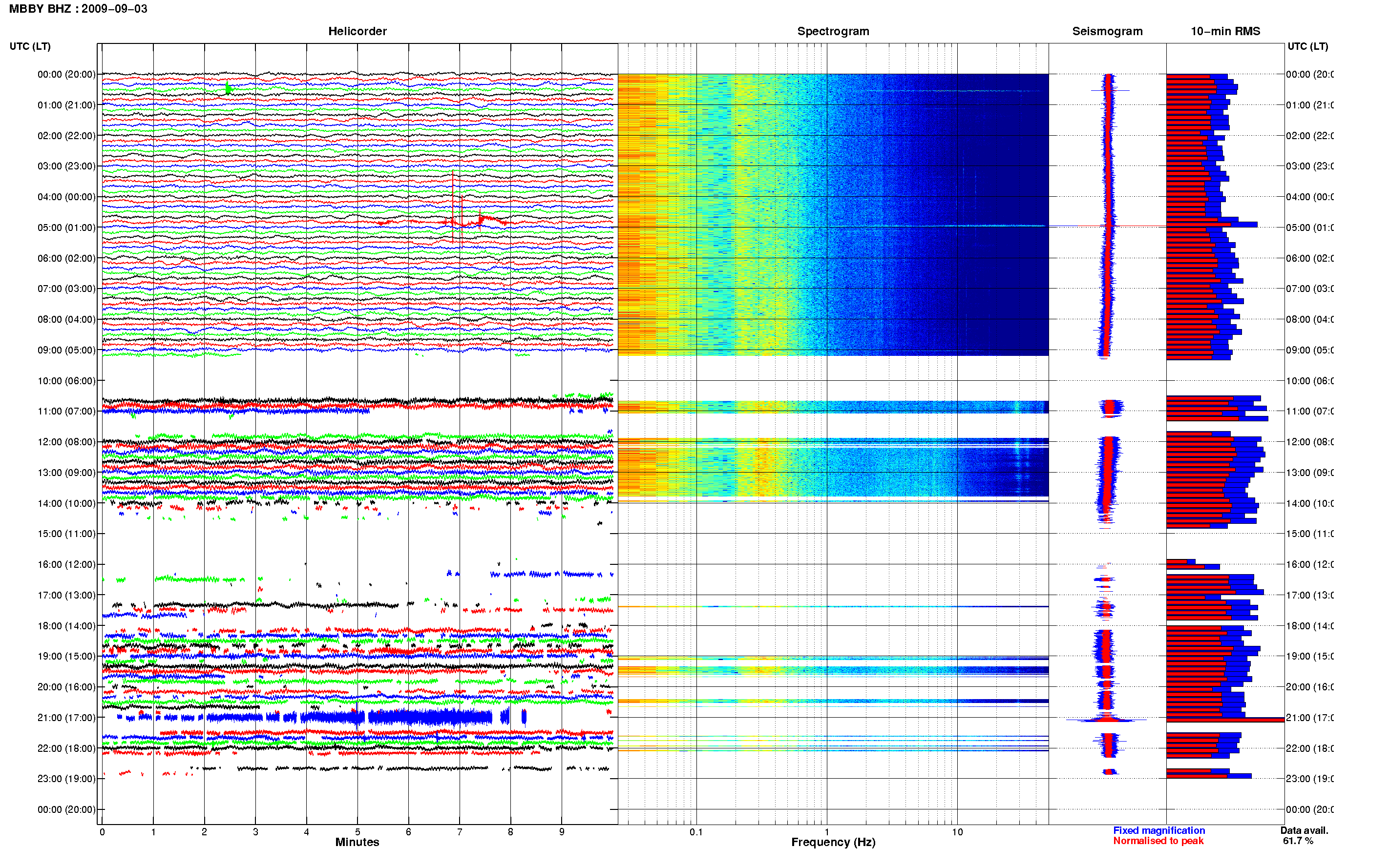Click the 19:00 (15:00) helicorder time label
Viewport: 1389px width, 868px height.
66,656
